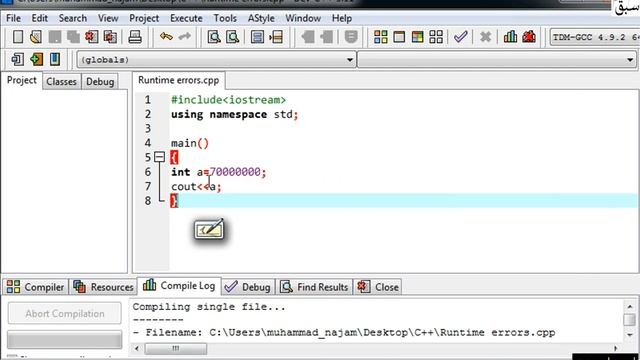
Task: Click the grayed Back navigation arrow
Action: pos(308,37)
